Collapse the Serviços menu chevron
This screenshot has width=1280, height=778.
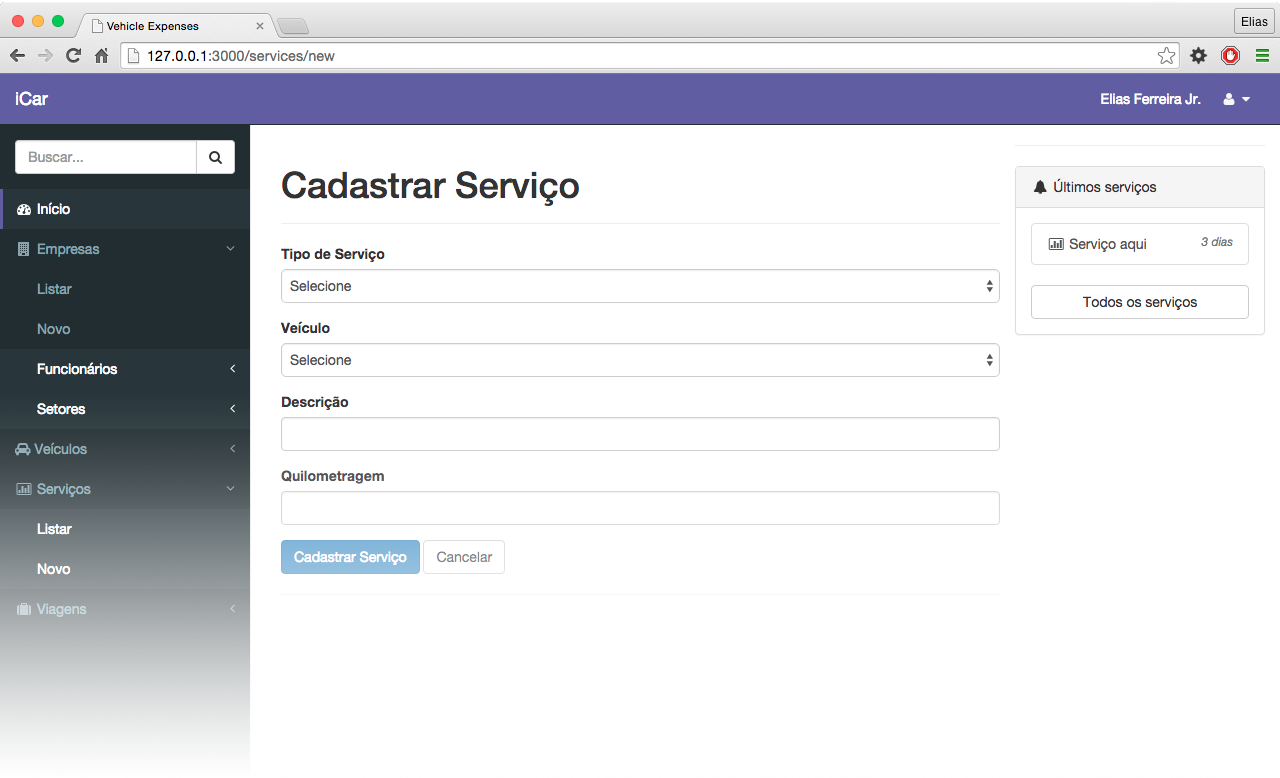(231, 489)
